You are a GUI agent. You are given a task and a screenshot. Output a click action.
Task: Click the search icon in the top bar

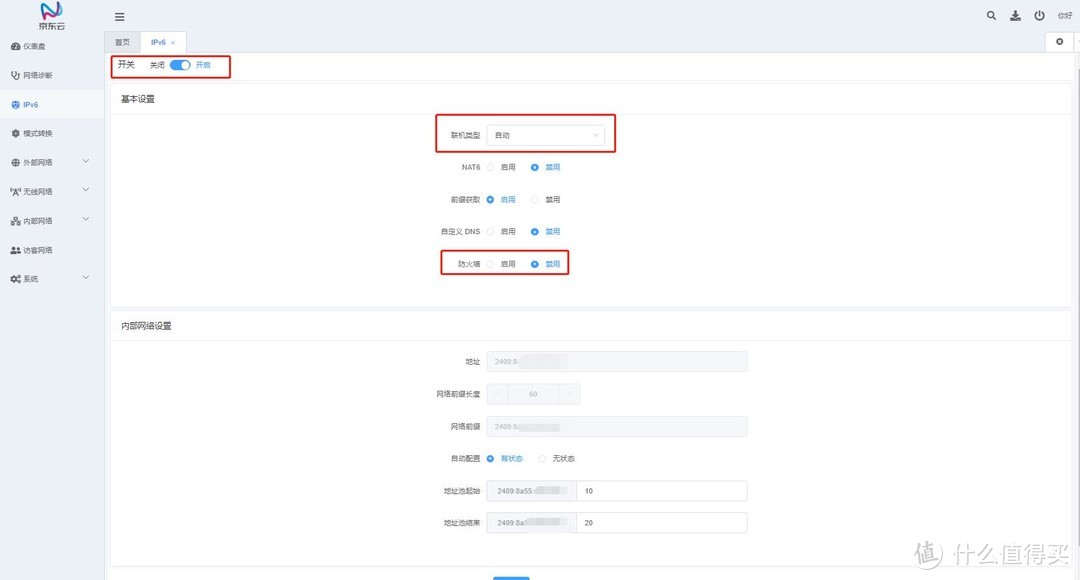(991, 15)
